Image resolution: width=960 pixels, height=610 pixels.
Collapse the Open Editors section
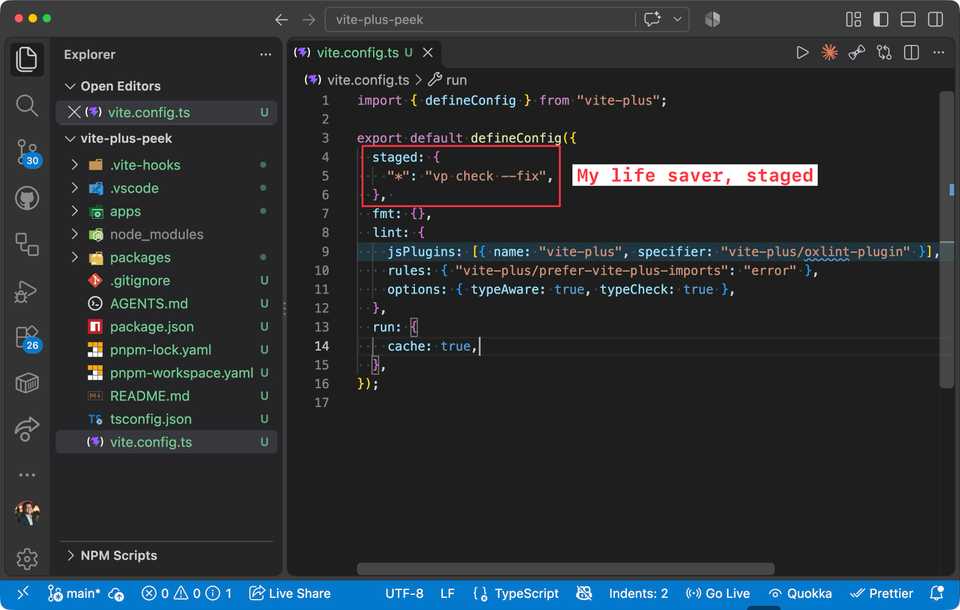pos(166,86)
